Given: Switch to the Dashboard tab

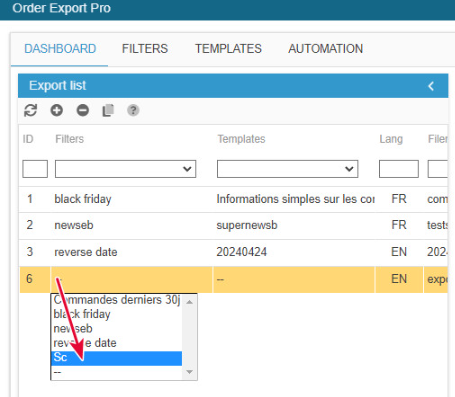Looking at the screenshot, I should [60, 49].
